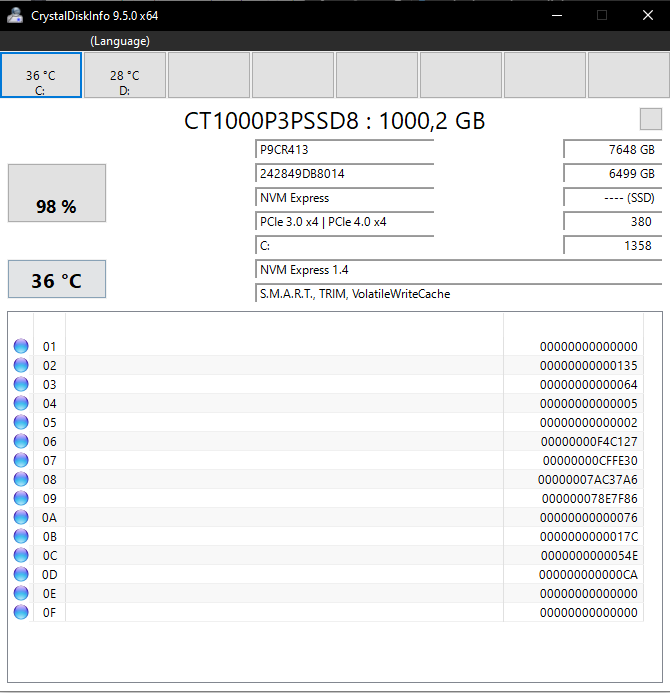This screenshot has height=693, width=670.
Task: Click raw value 000000000054E
Action: pos(589,556)
